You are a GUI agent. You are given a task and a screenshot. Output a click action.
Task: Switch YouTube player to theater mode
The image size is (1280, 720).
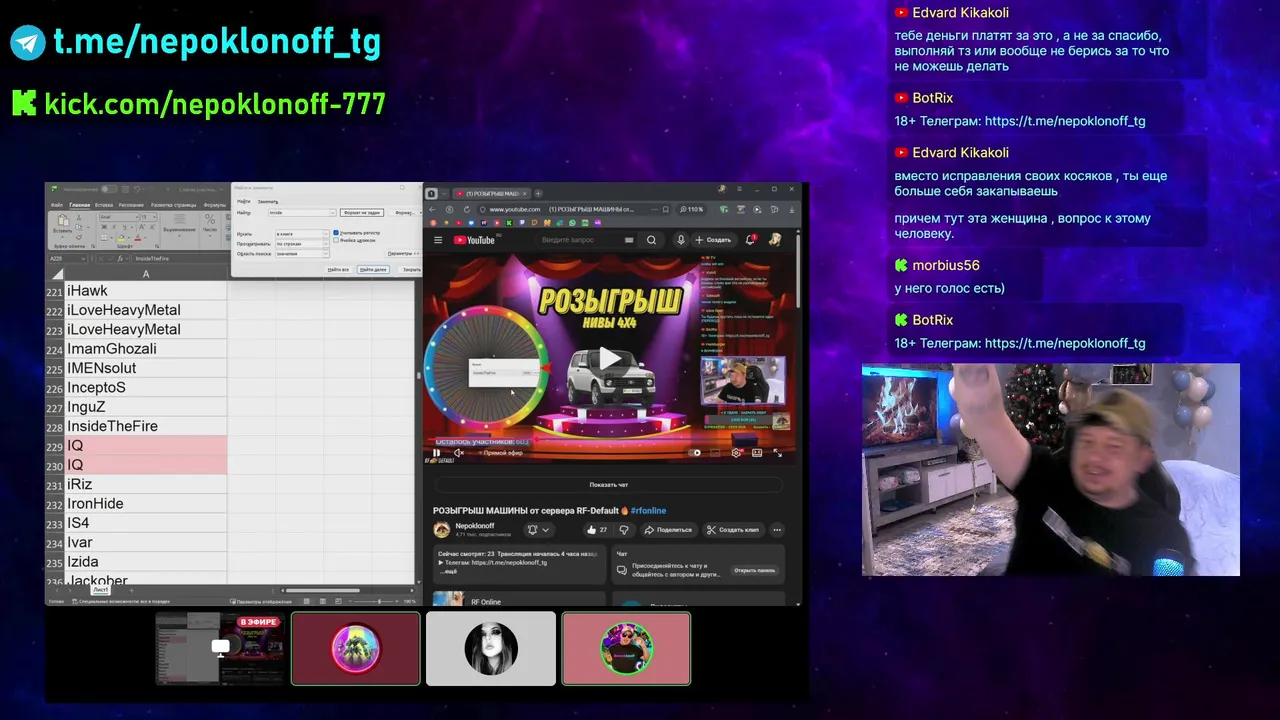tap(757, 453)
